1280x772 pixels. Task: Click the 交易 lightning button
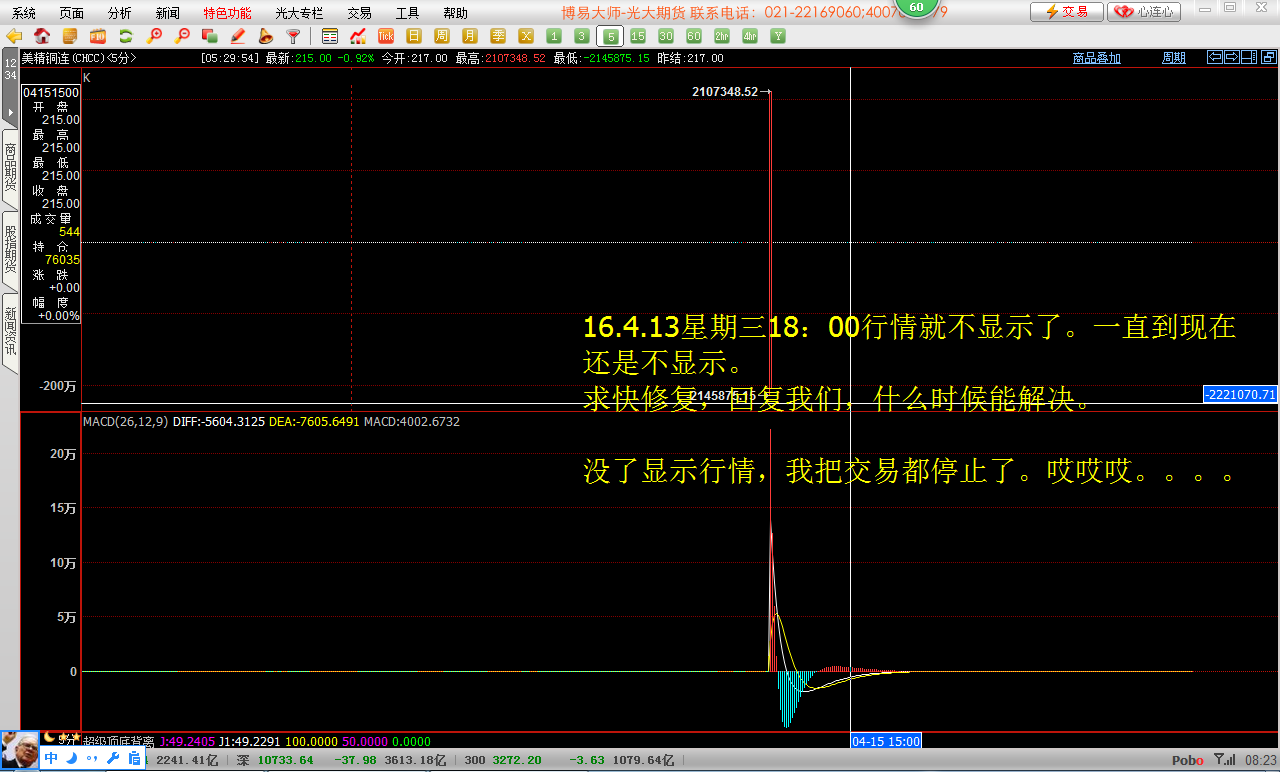click(1066, 12)
